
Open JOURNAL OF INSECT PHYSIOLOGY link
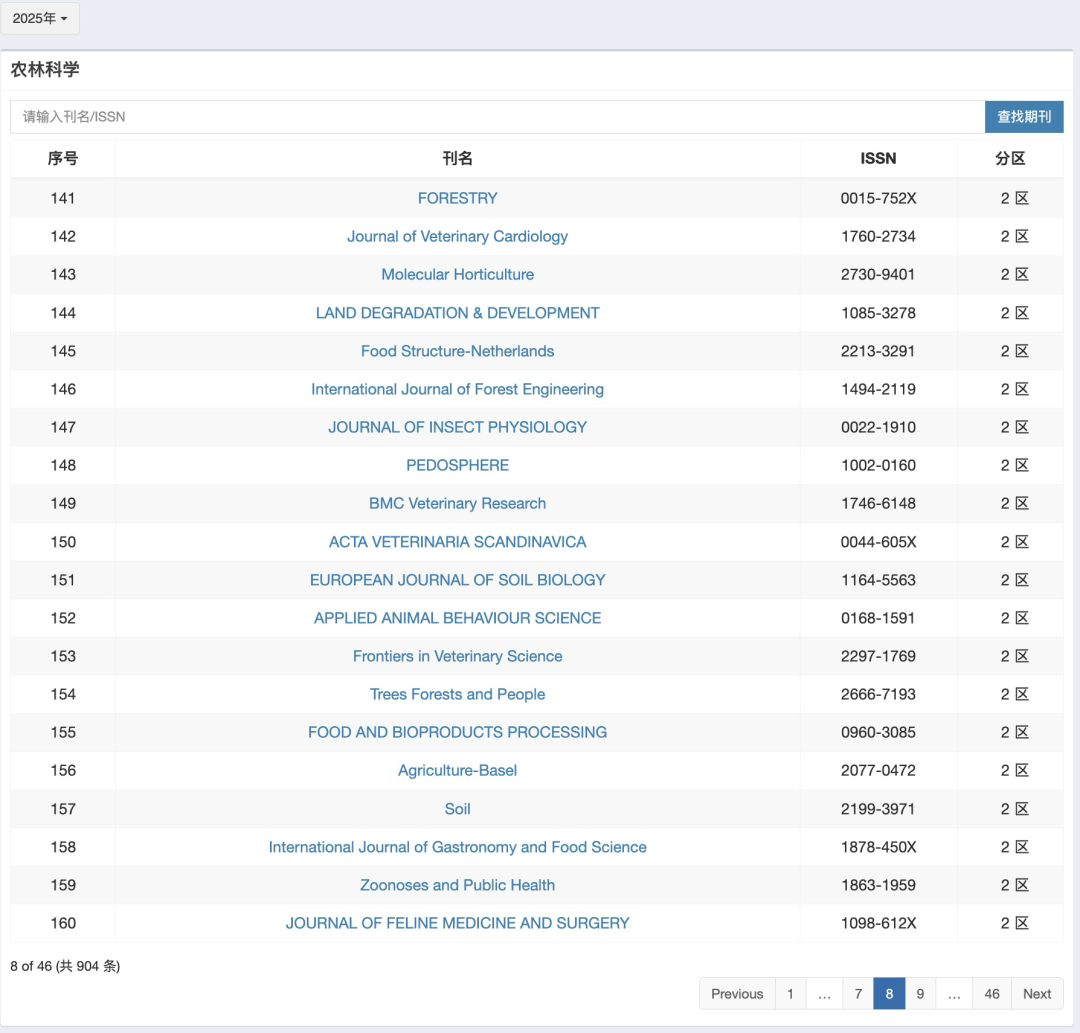[457, 427]
